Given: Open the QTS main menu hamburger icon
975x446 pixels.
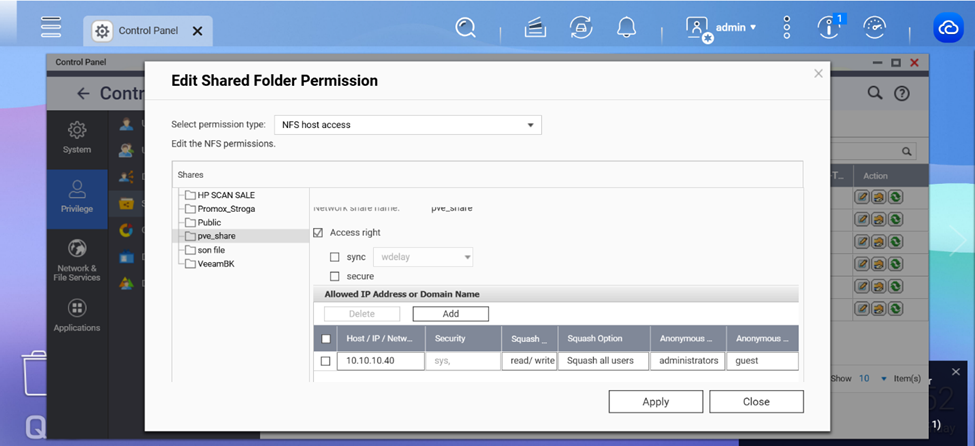Looking at the screenshot, I should point(51,27).
